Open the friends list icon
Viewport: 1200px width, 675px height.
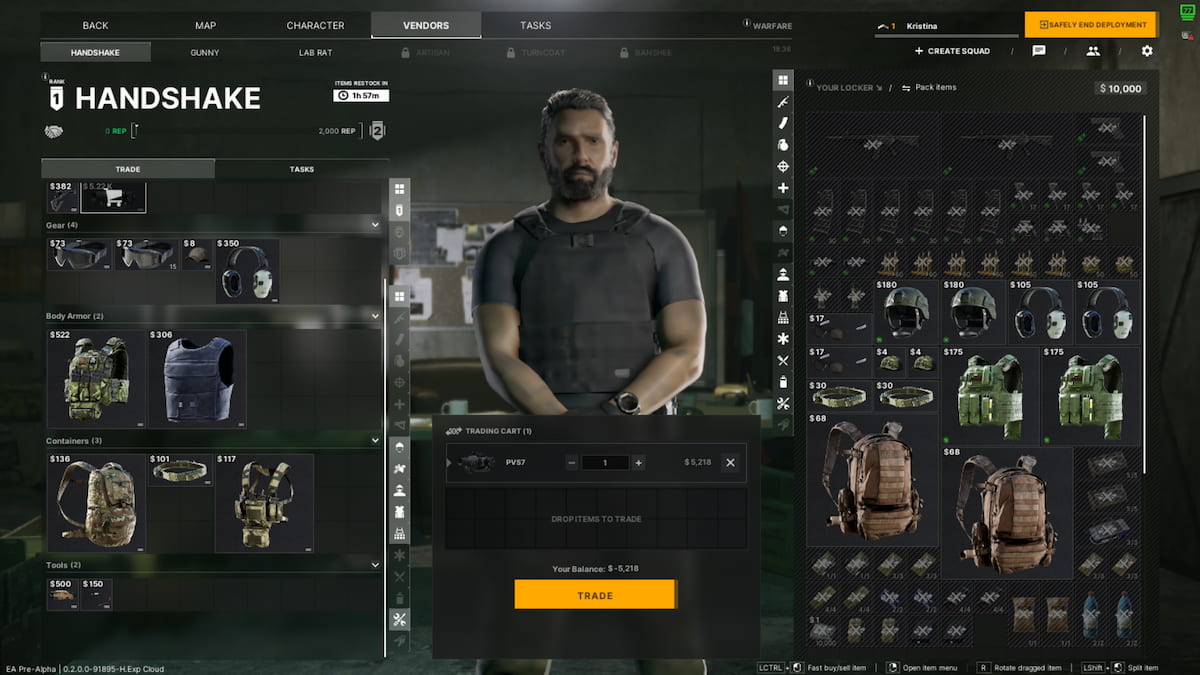tap(1093, 51)
